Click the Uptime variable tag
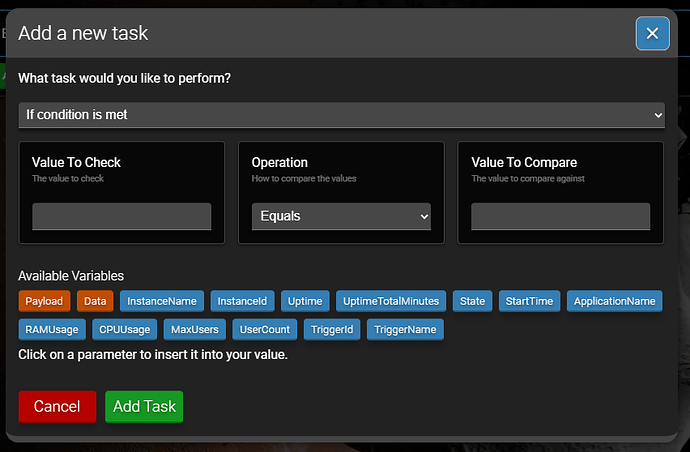The height and width of the screenshot is (452, 690). pyautogui.click(x=305, y=301)
